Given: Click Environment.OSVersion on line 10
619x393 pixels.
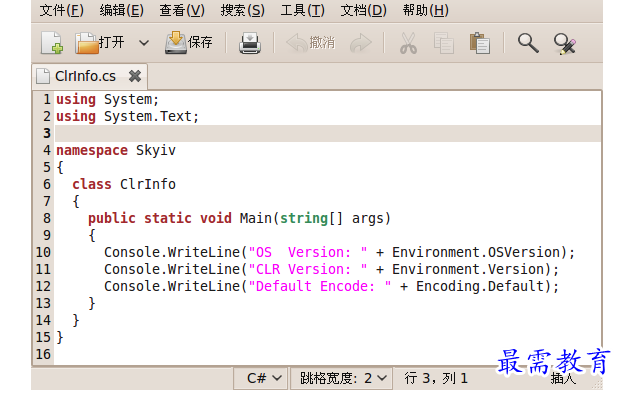Looking at the screenshot, I should (476, 252).
